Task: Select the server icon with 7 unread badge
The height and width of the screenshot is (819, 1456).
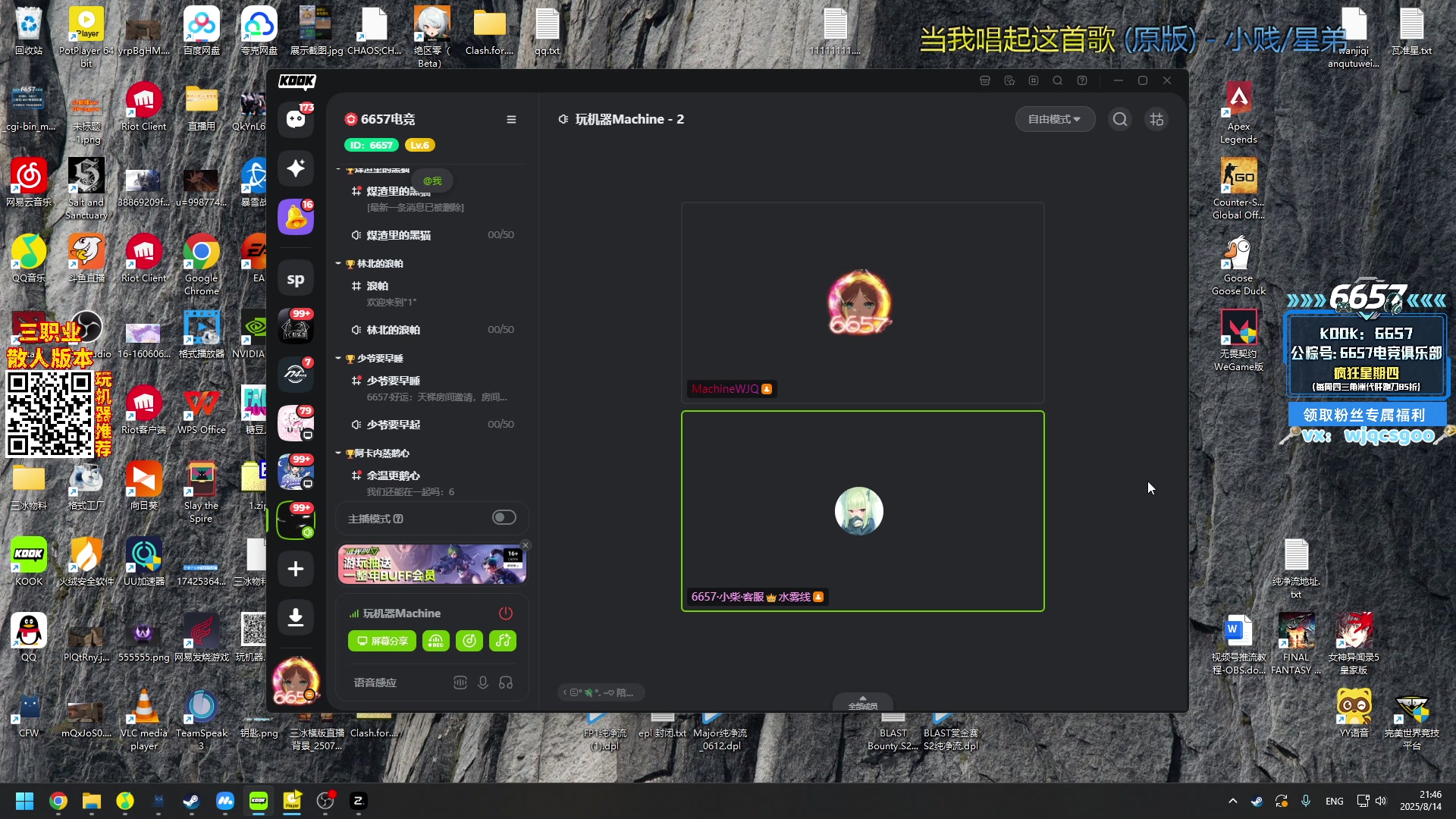Action: coord(296,375)
